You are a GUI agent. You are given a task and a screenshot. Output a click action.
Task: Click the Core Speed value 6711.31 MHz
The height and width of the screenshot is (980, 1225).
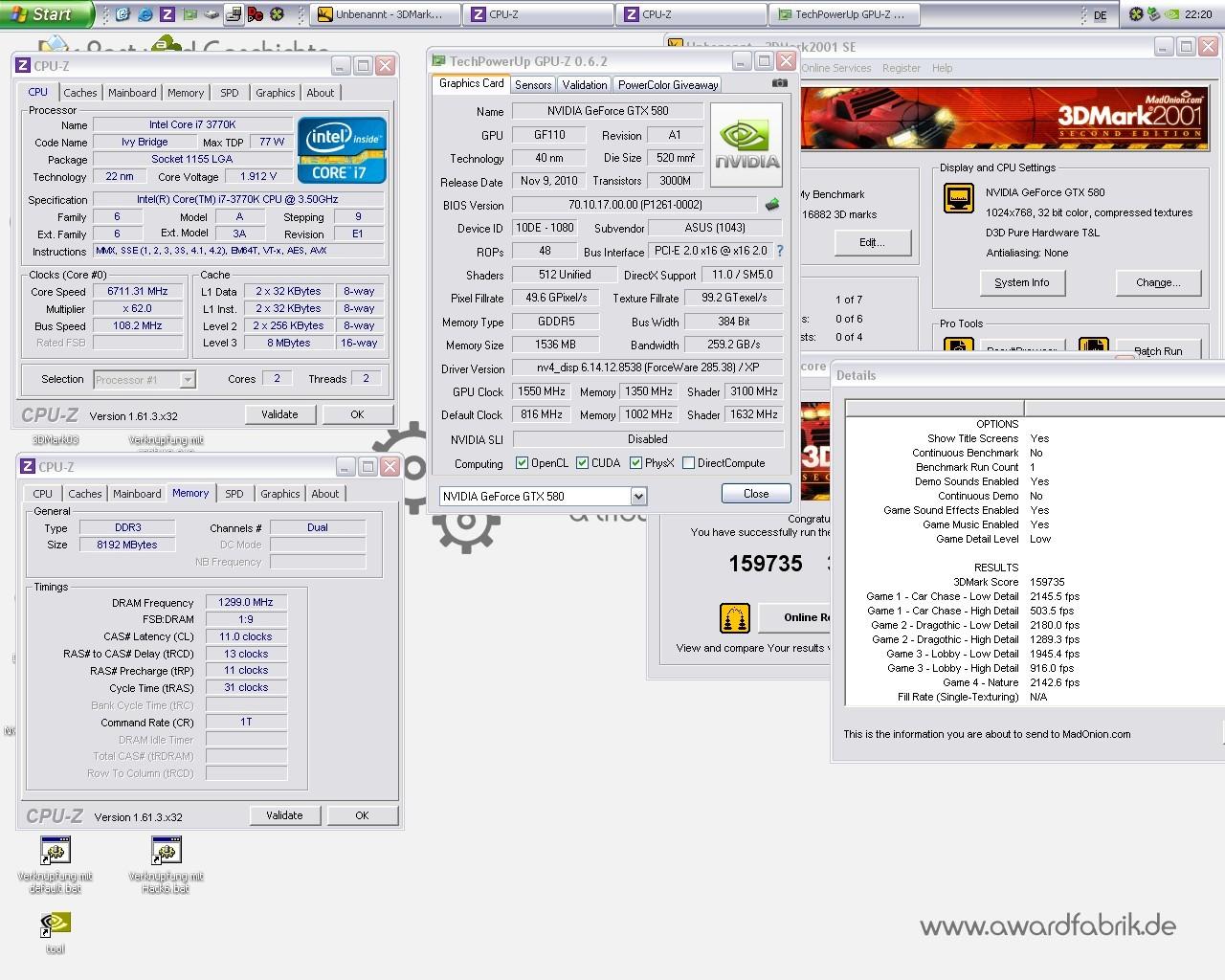point(138,291)
